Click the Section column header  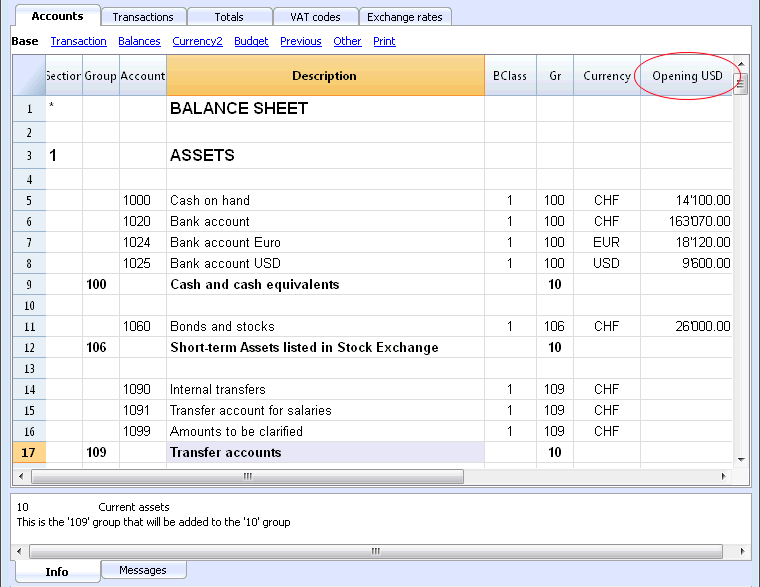coord(64,76)
